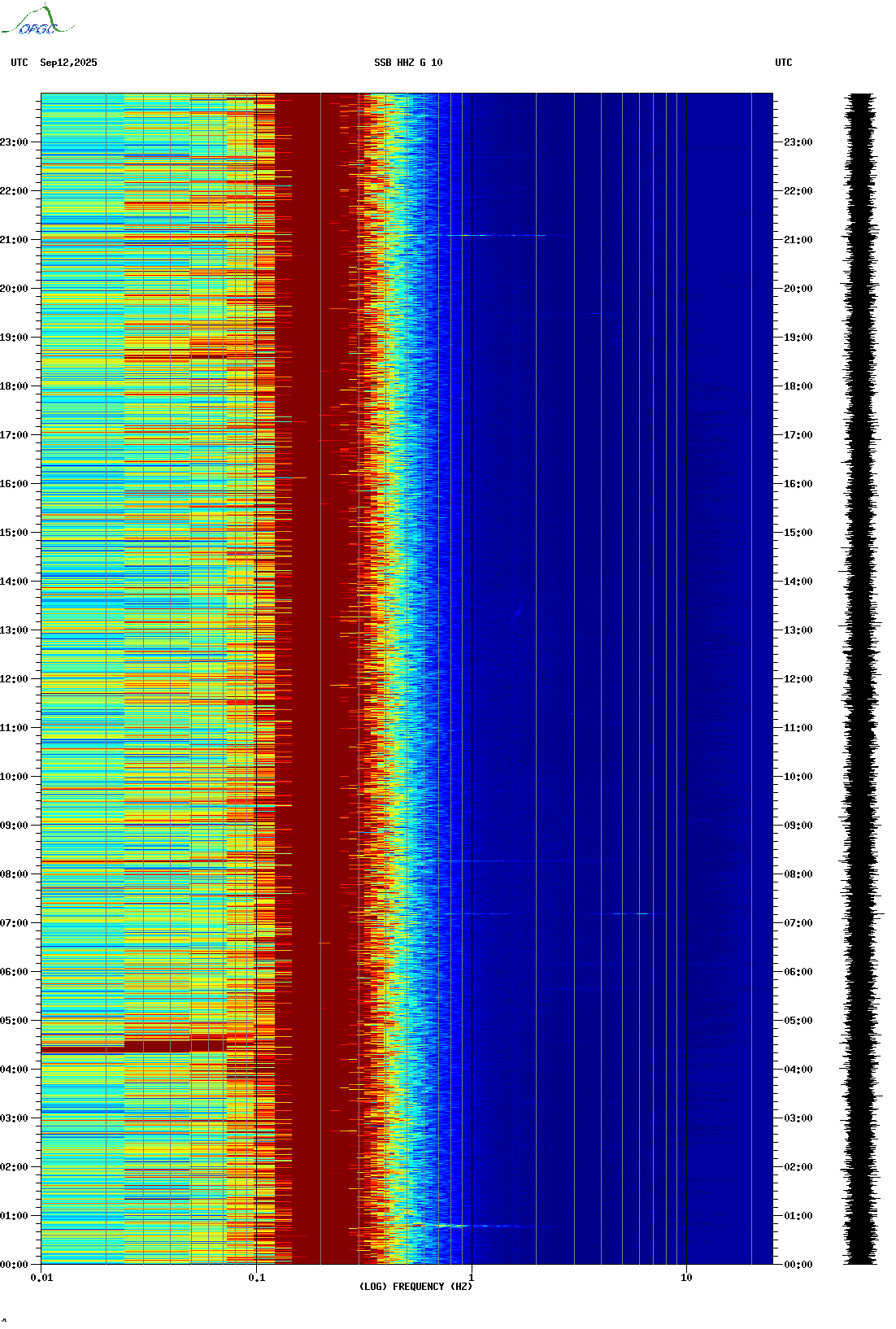Click the left axis 23:00 label
Image resolution: width=896 pixels, height=1329 pixels.
point(14,142)
